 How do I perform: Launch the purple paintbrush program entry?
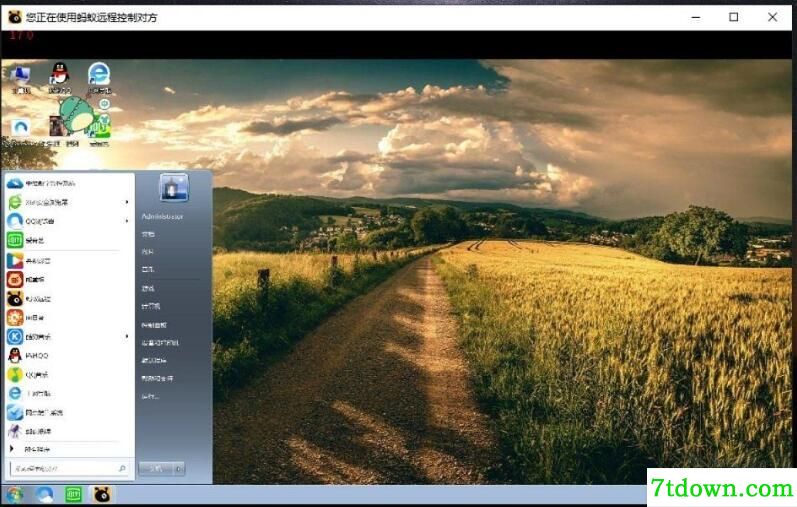coord(69,431)
